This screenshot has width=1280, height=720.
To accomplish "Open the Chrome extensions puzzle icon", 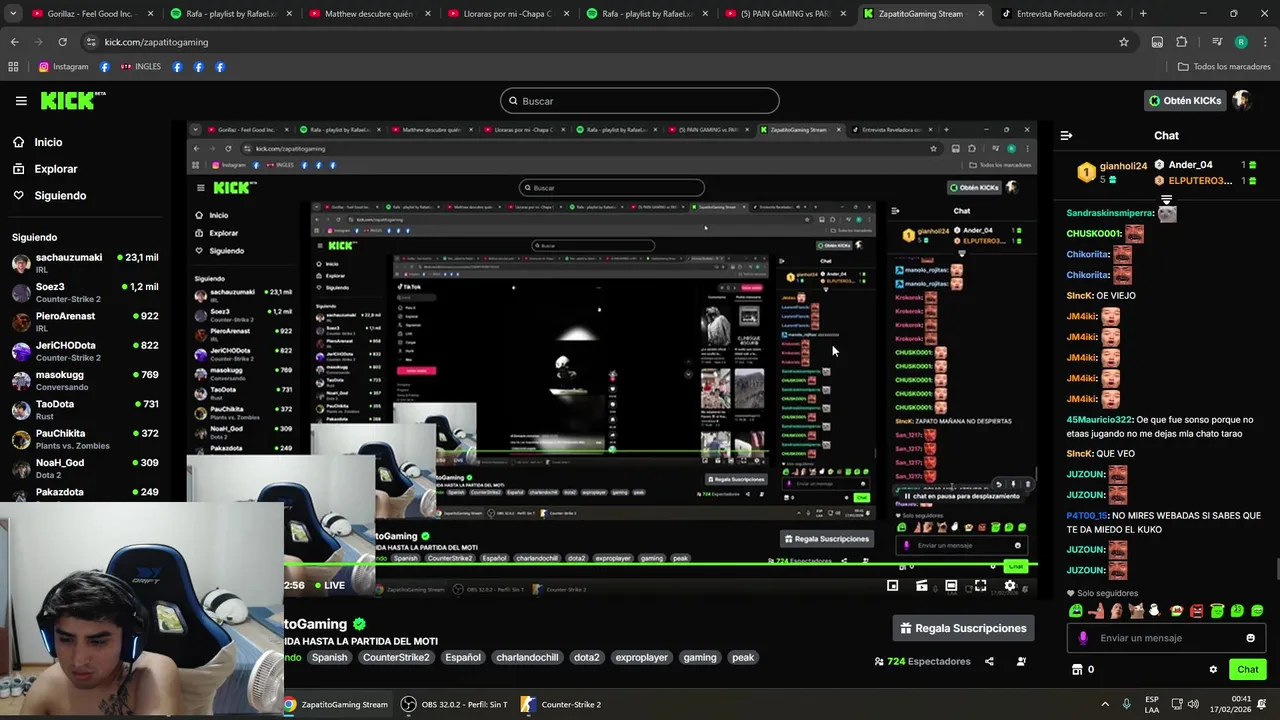I will 1182,42.
